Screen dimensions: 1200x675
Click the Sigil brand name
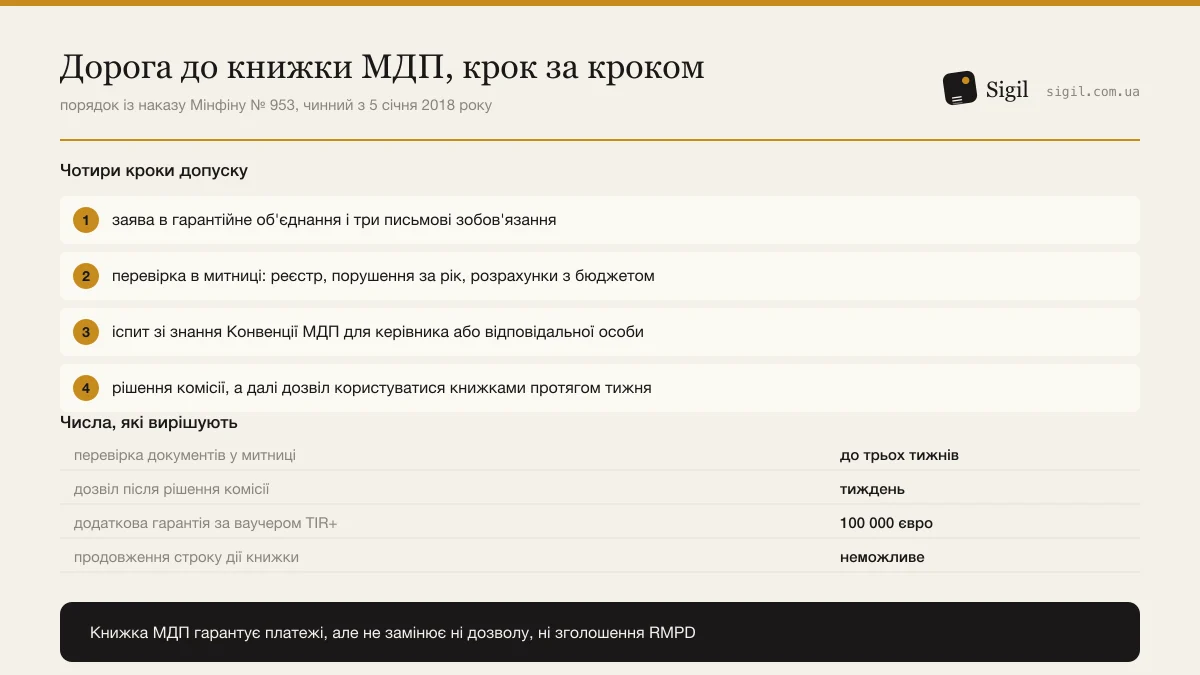[x=1007, y=89]
